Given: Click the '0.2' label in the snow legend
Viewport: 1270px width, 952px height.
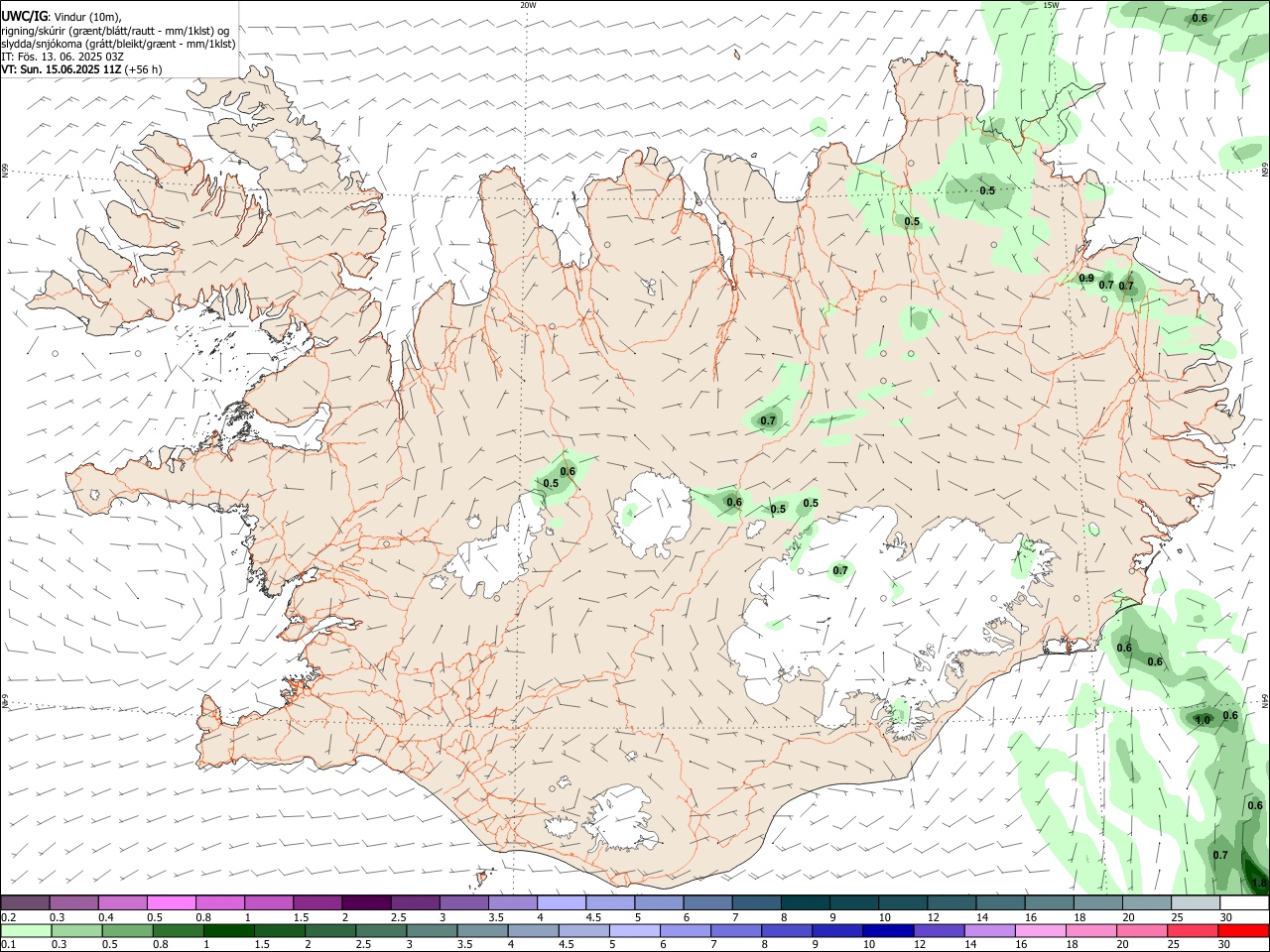Looking at the screenshot, I should tap(8, 917).
